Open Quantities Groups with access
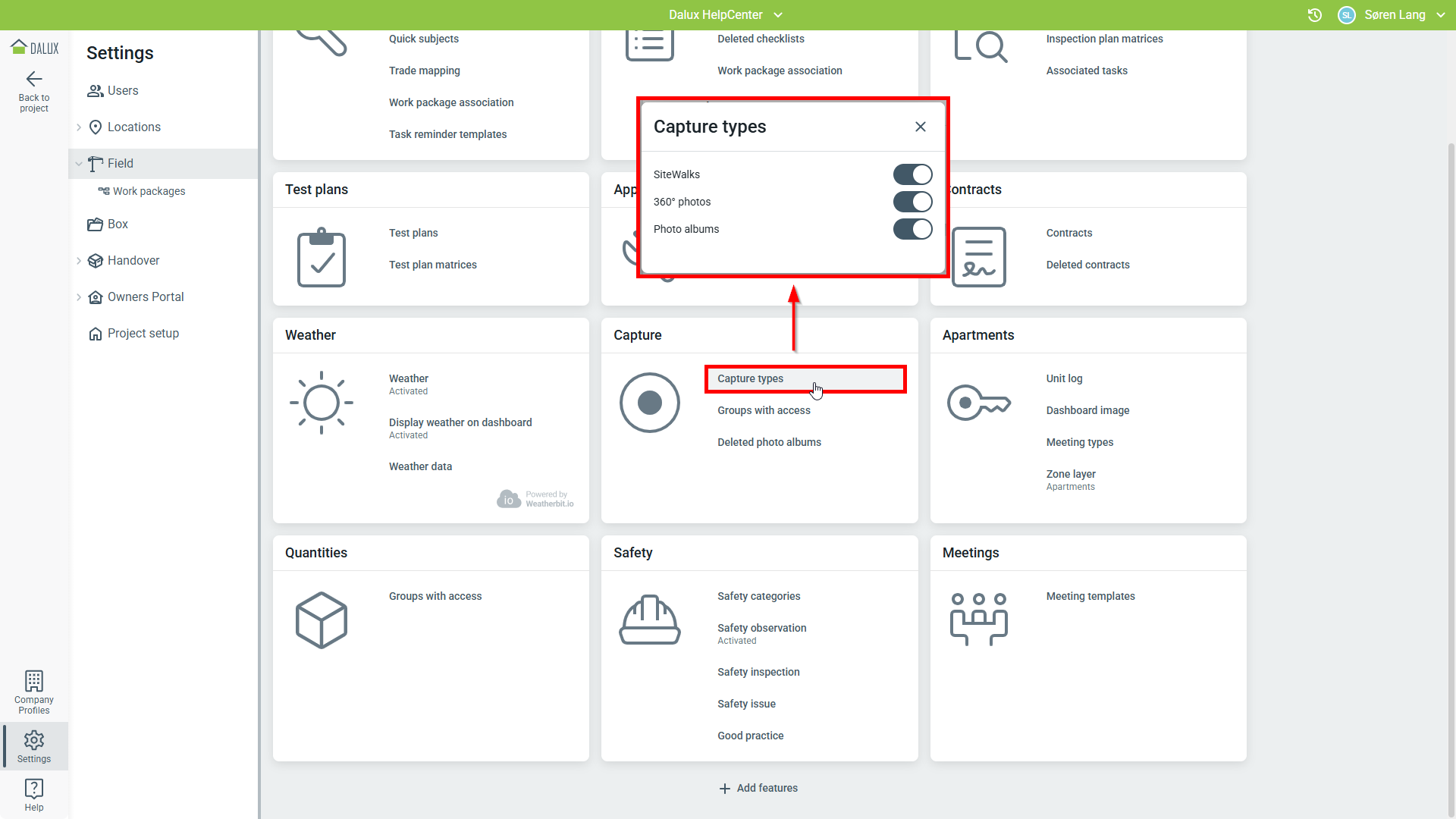The height and width of the screenshot is (819, 1456). click(435, 596)
